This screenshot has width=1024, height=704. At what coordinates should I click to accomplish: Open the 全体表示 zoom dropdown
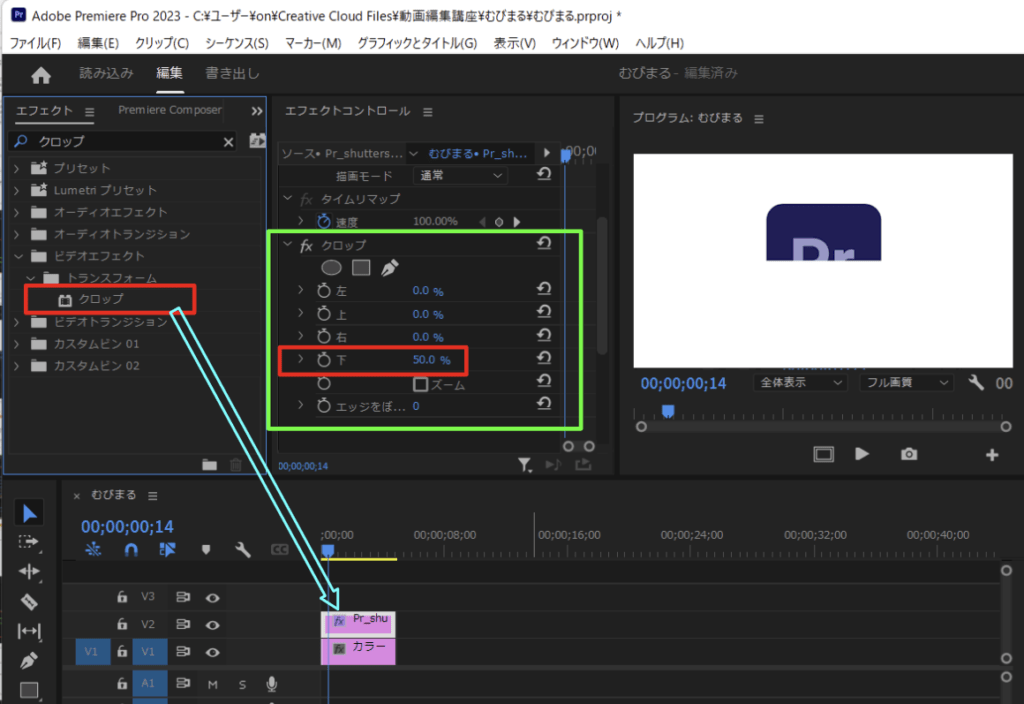click(x=801, y=382)
